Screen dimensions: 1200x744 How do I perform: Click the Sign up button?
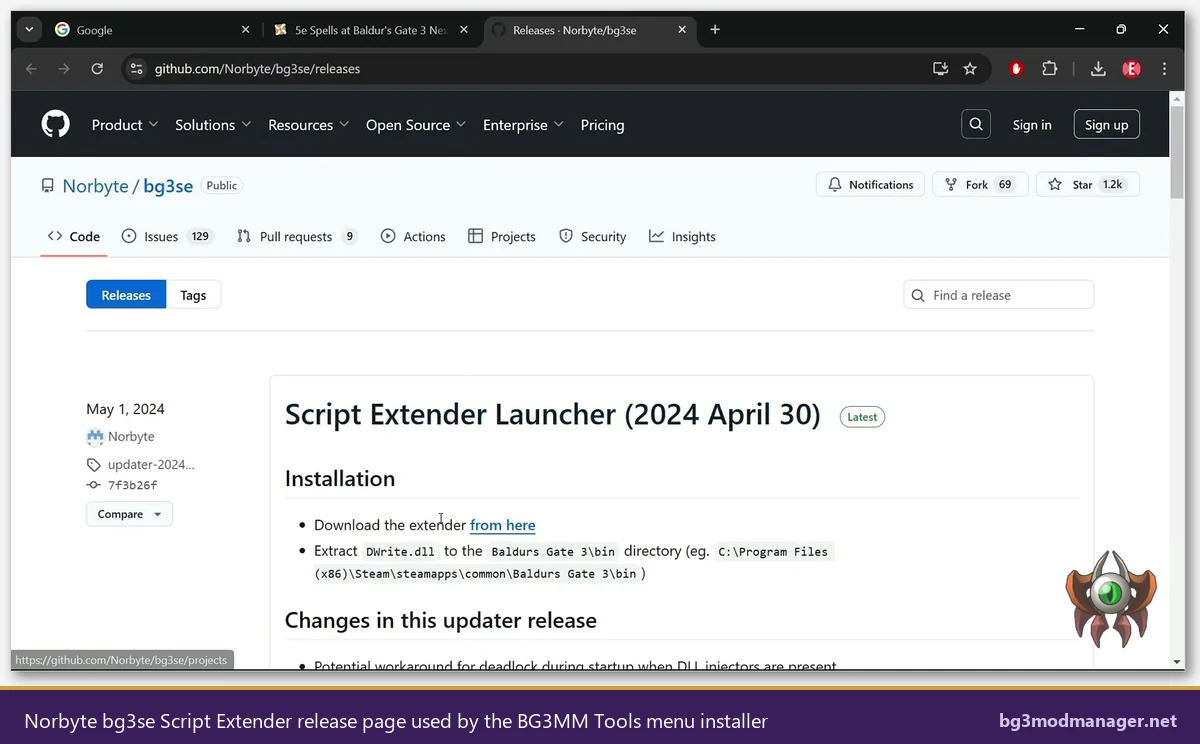tap(1106, 125)
